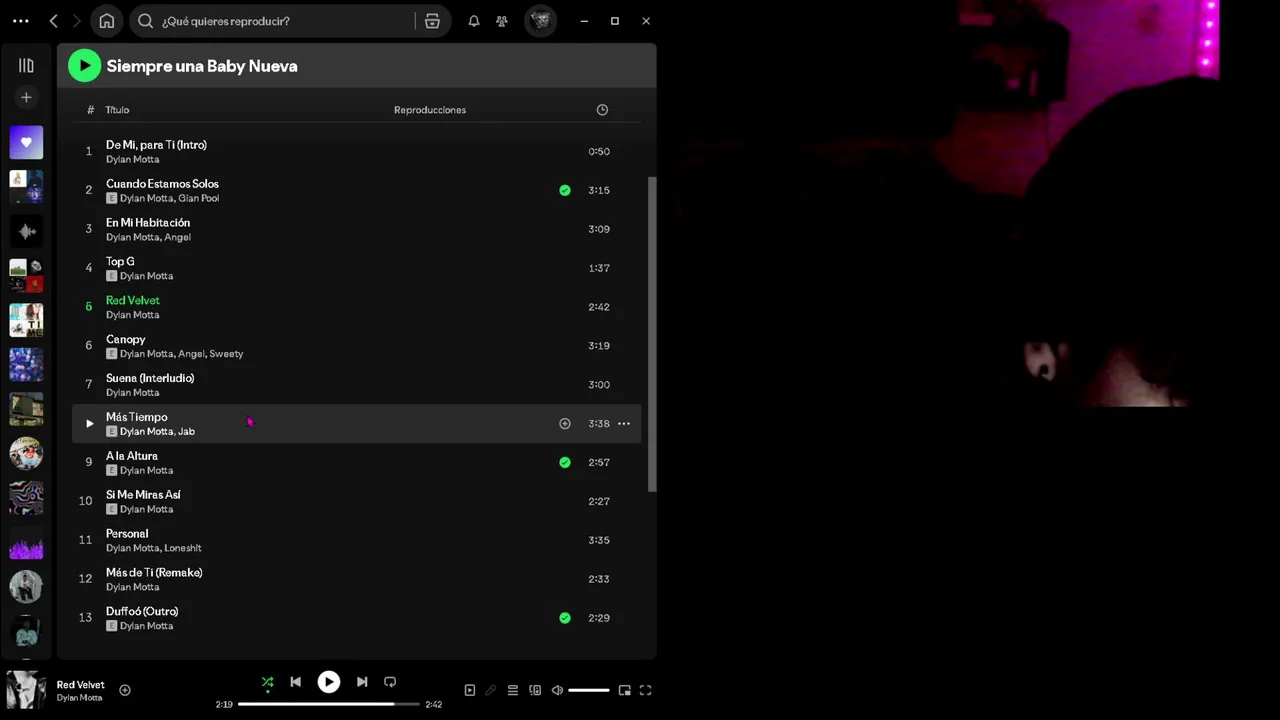The height and width of the screenshot is (720, 1280).
Task: Play Más Tiempo using row play arrow
Action: coord(89,424)
